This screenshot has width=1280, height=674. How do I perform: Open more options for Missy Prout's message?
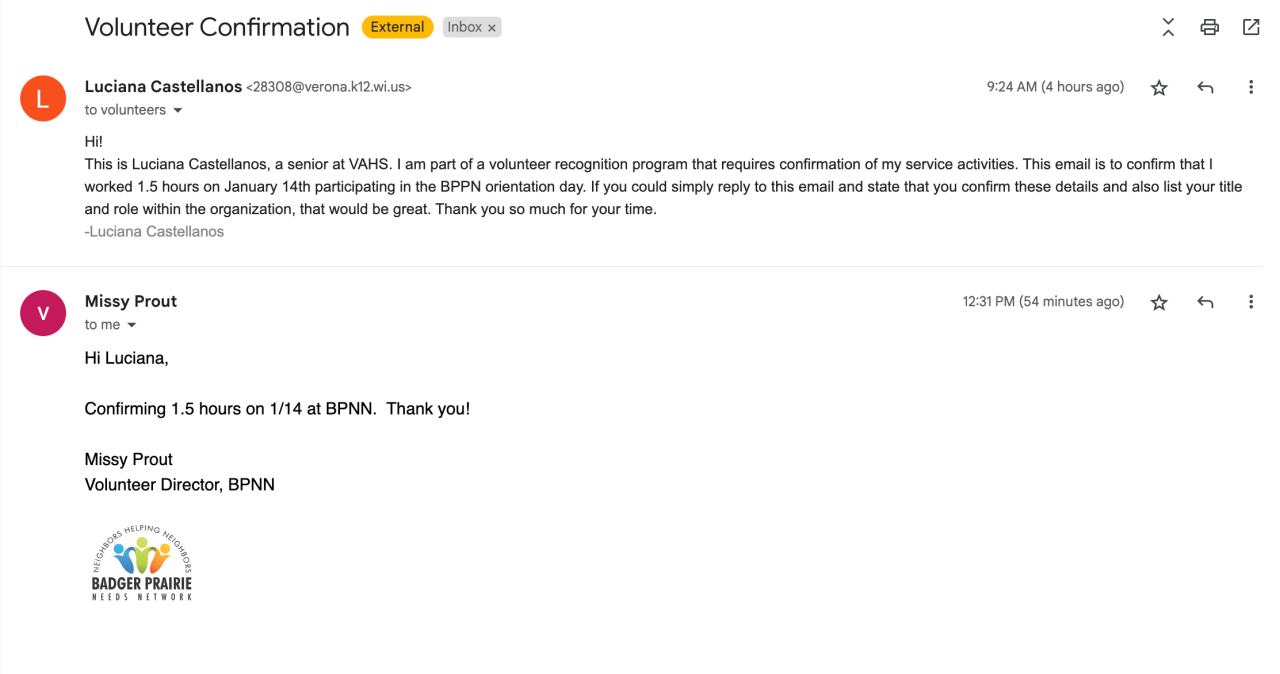coord(1250,302)
